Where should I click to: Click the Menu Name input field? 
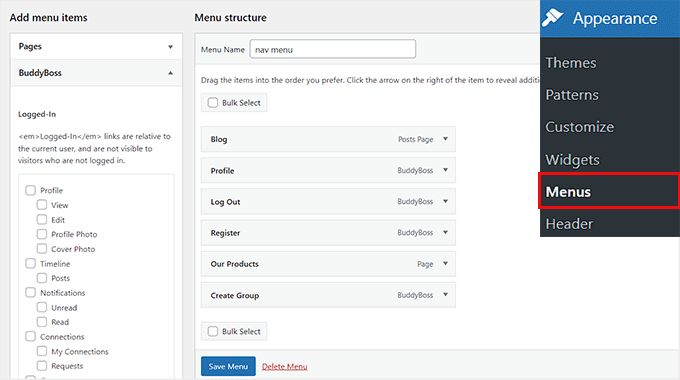333,49
